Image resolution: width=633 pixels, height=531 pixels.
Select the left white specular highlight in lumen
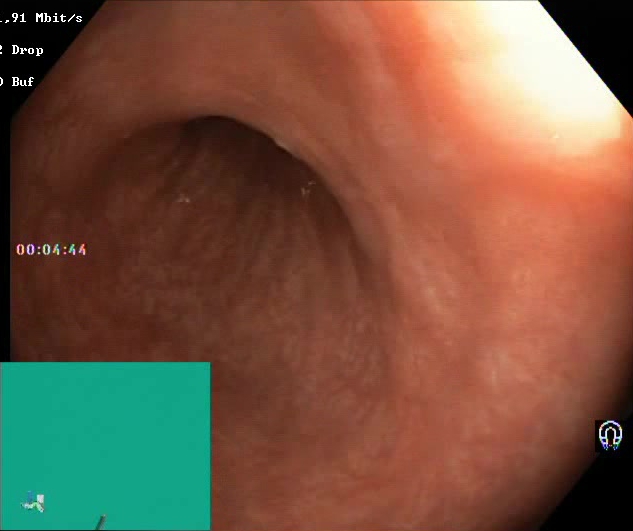click(x=183, y=198)
